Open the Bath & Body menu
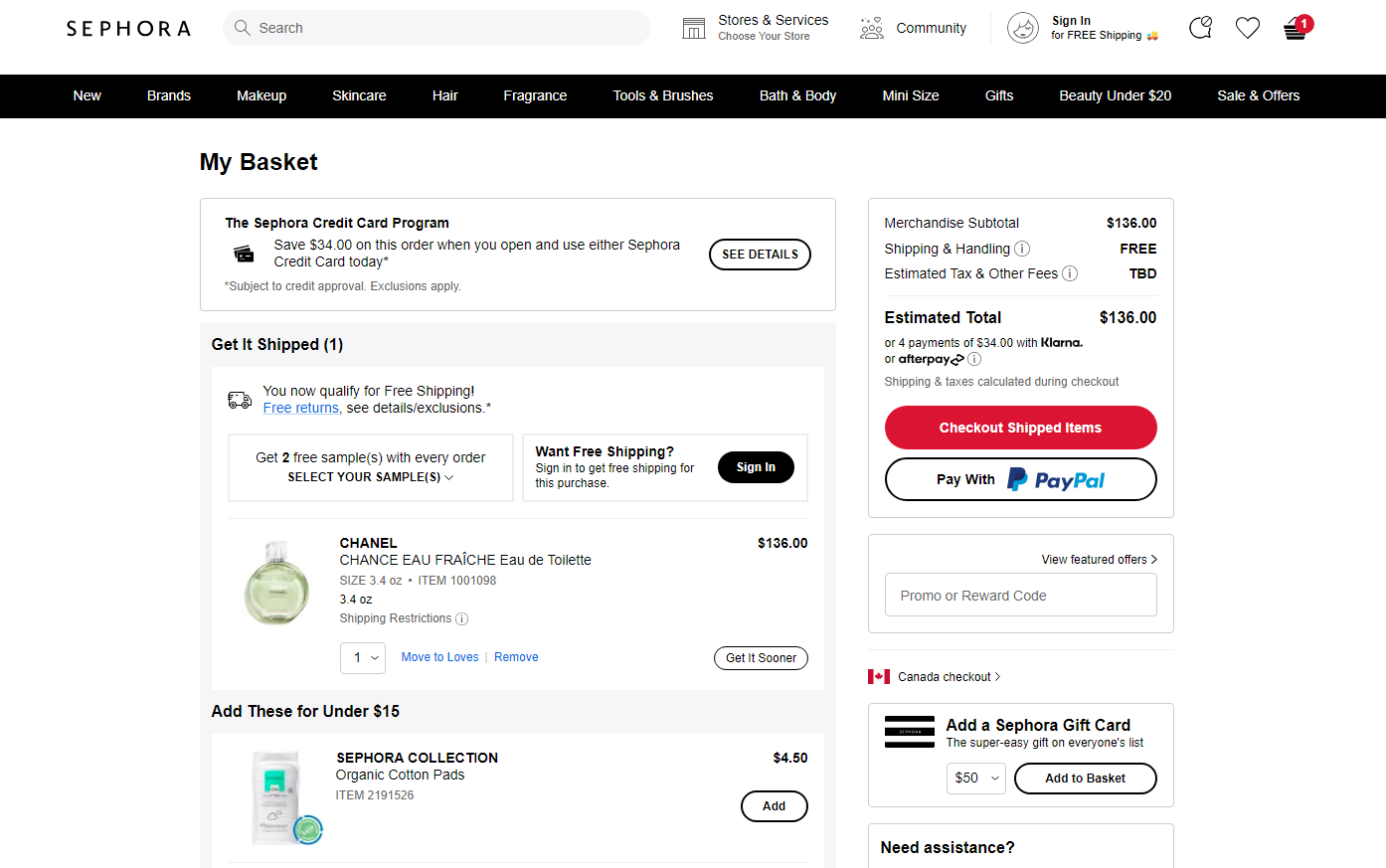The width and height of the screenshot is (1386, 868). point(797,96)
